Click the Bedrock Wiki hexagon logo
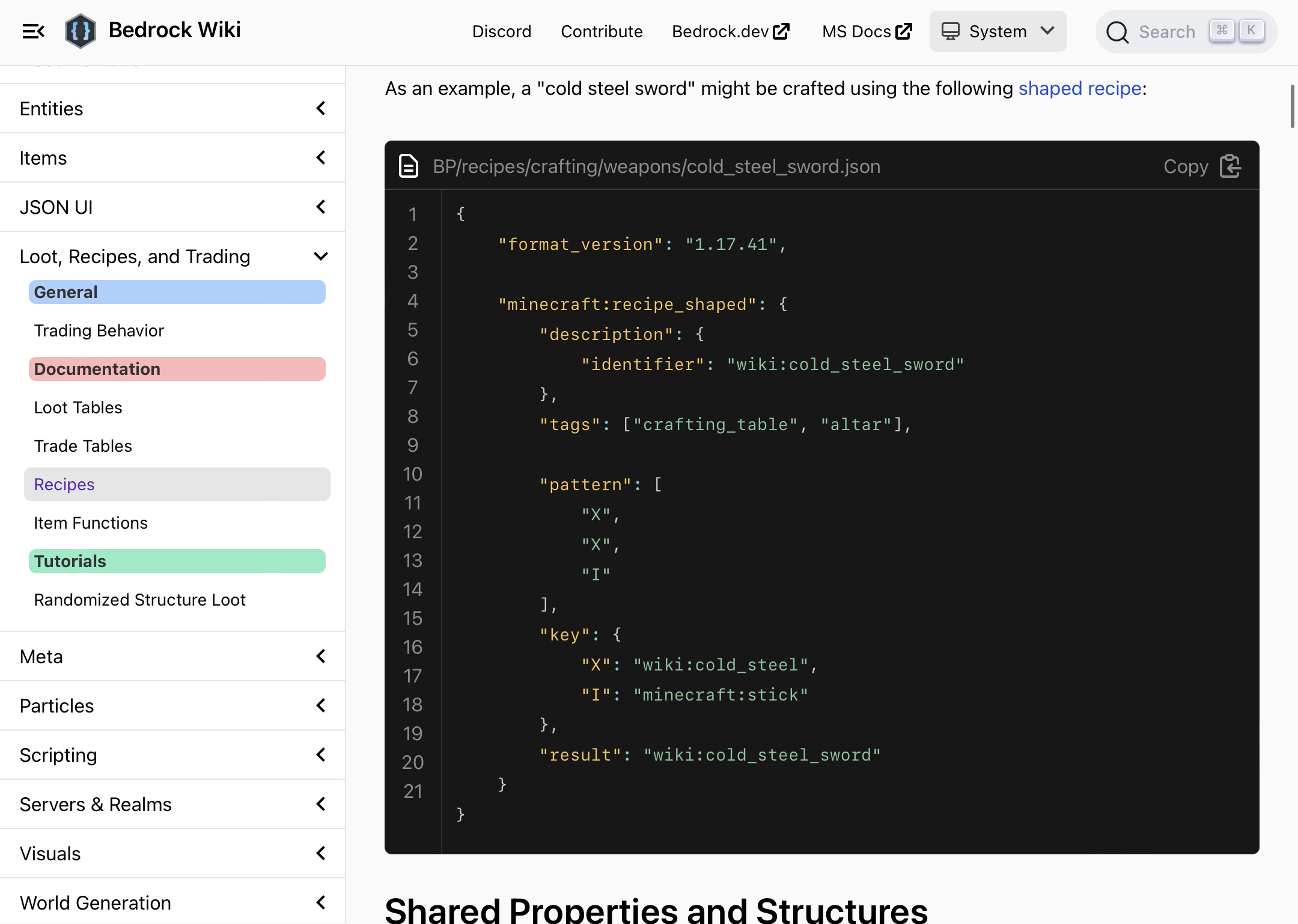Viewport: 1298px width, 924px height. (x=80, y=31)
